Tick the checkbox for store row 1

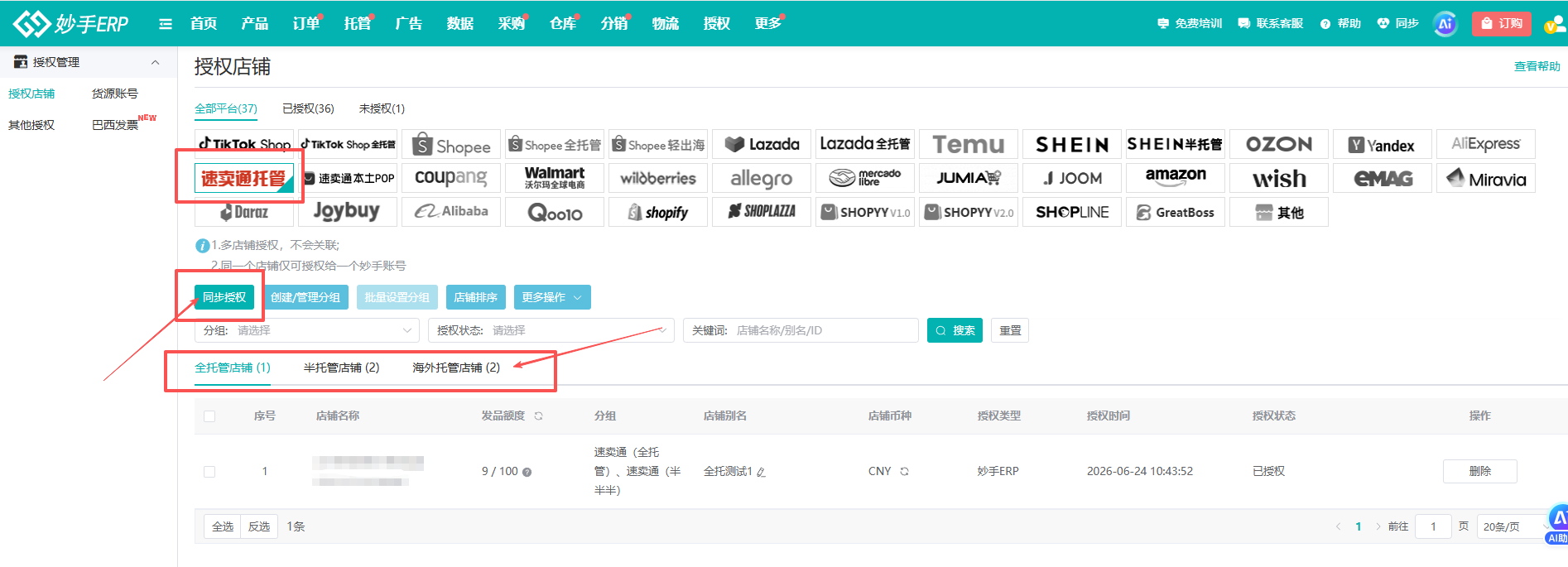pos(209,472)
